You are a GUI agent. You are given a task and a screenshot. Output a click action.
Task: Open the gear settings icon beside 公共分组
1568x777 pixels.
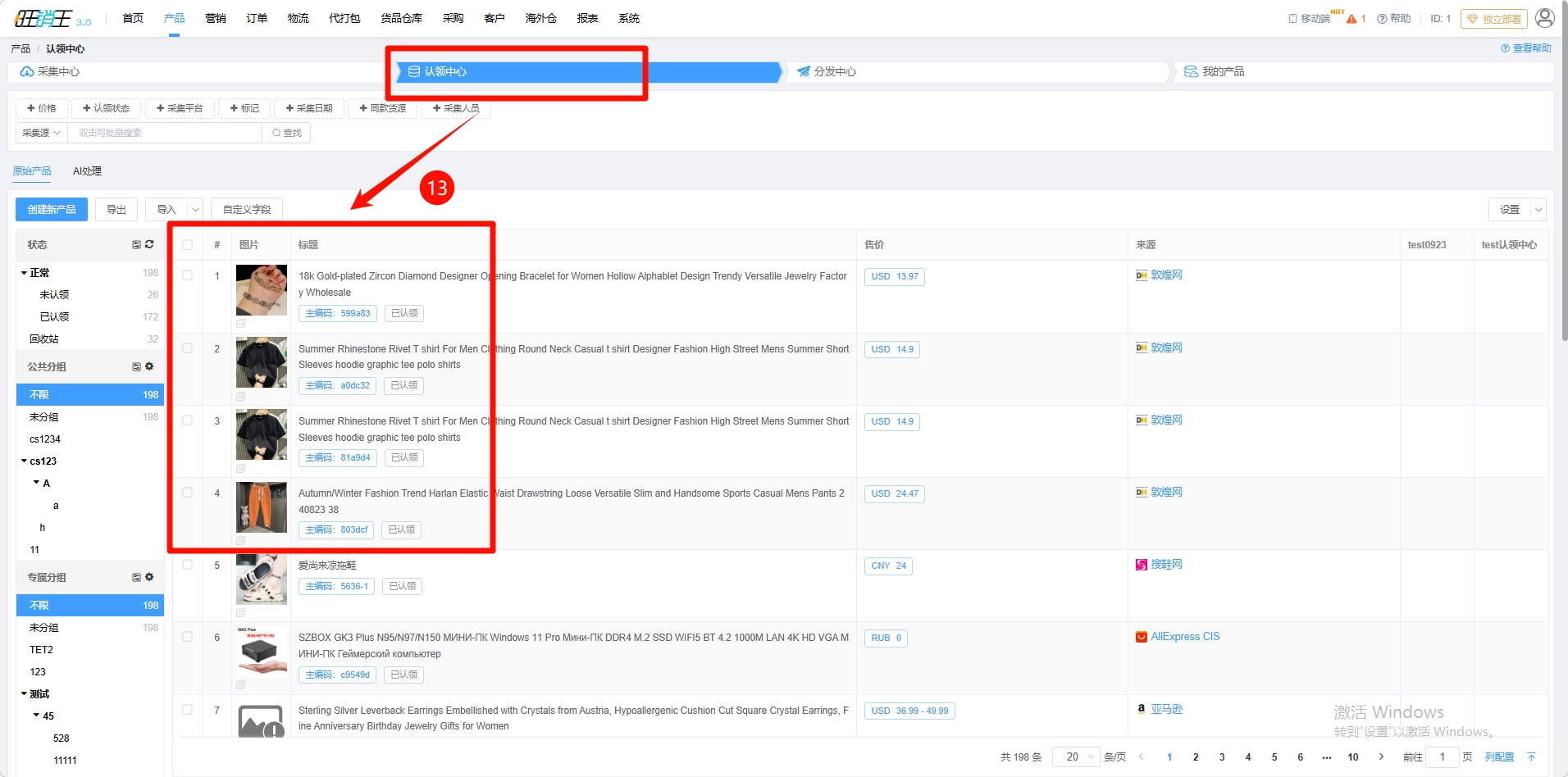[149, 366]
